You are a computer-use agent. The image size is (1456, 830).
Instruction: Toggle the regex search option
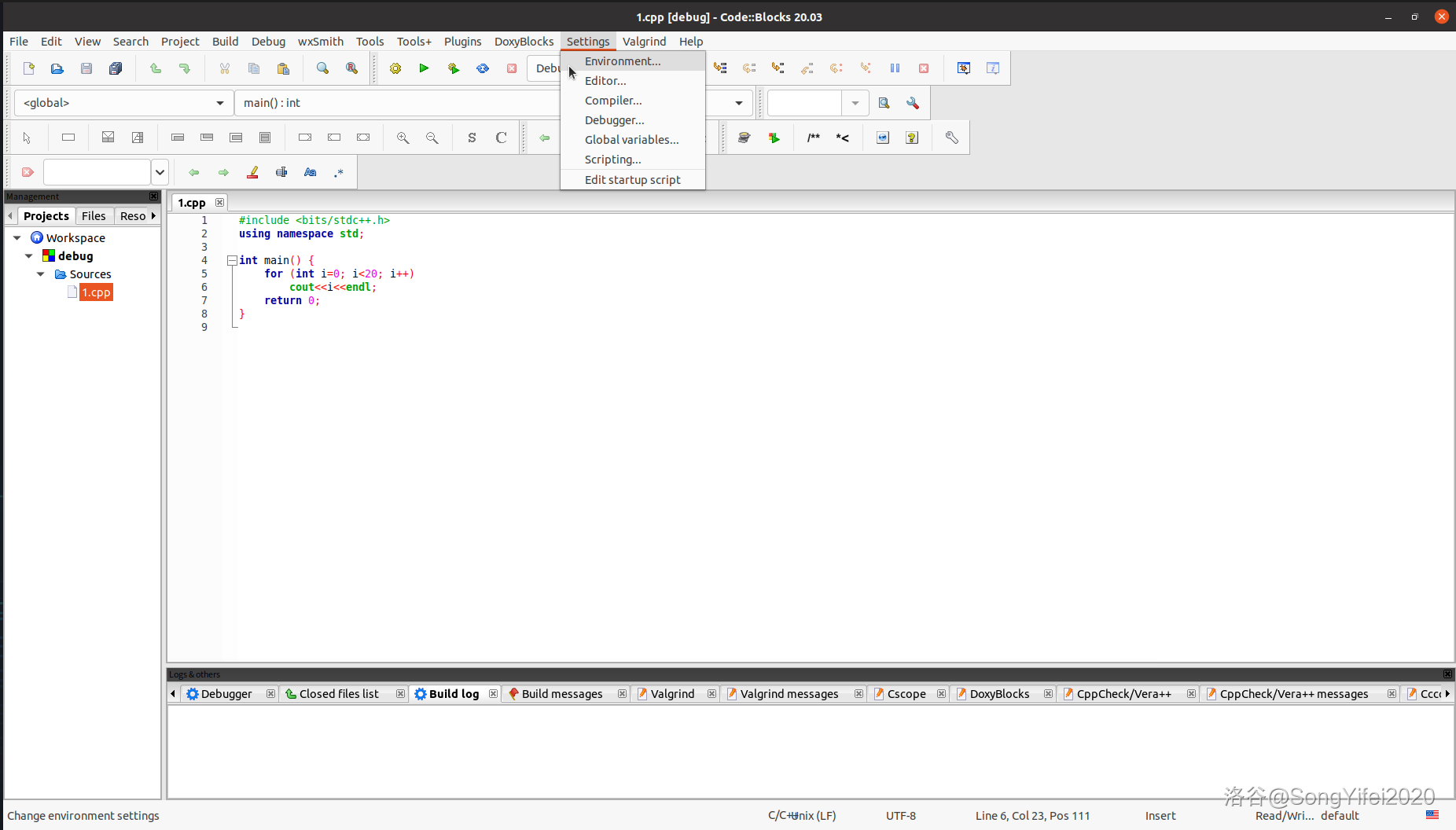[339, 172]
